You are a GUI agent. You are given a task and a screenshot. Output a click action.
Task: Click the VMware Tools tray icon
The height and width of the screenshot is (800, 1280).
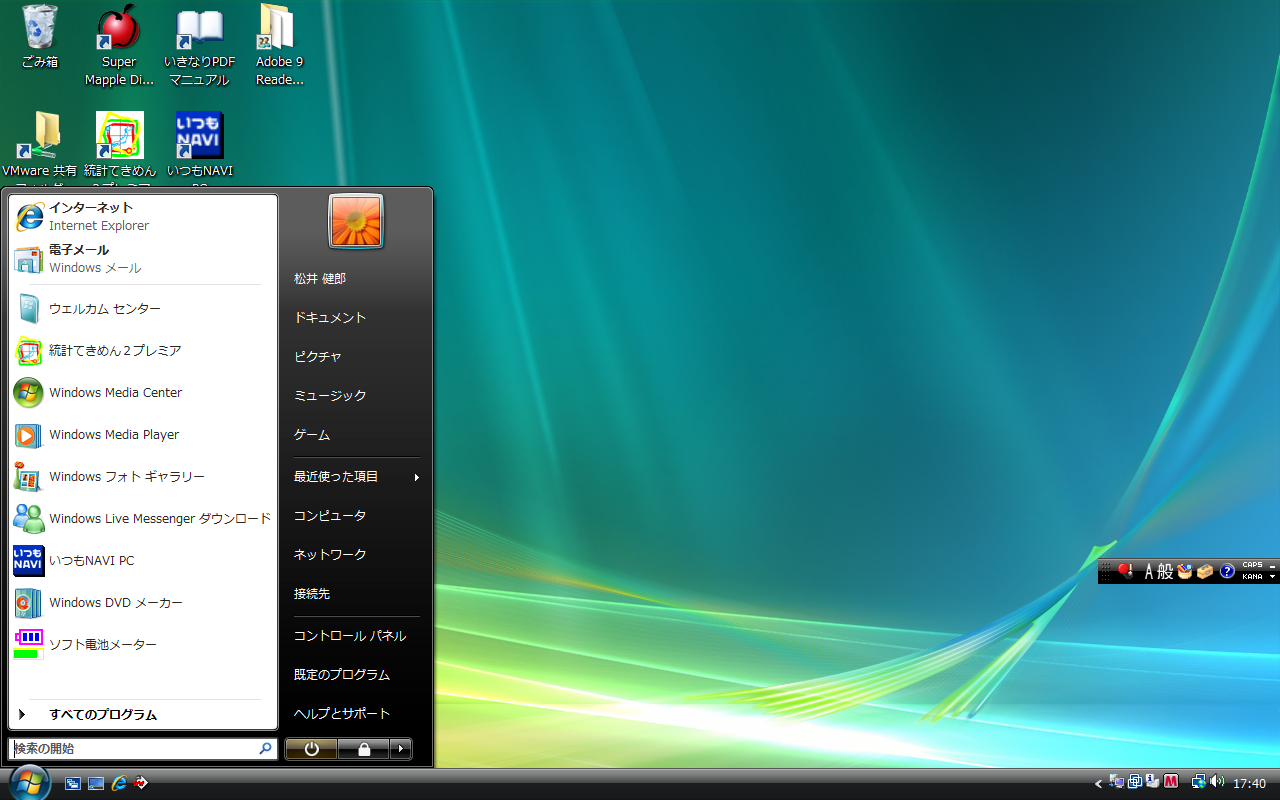click(1135, 782)
